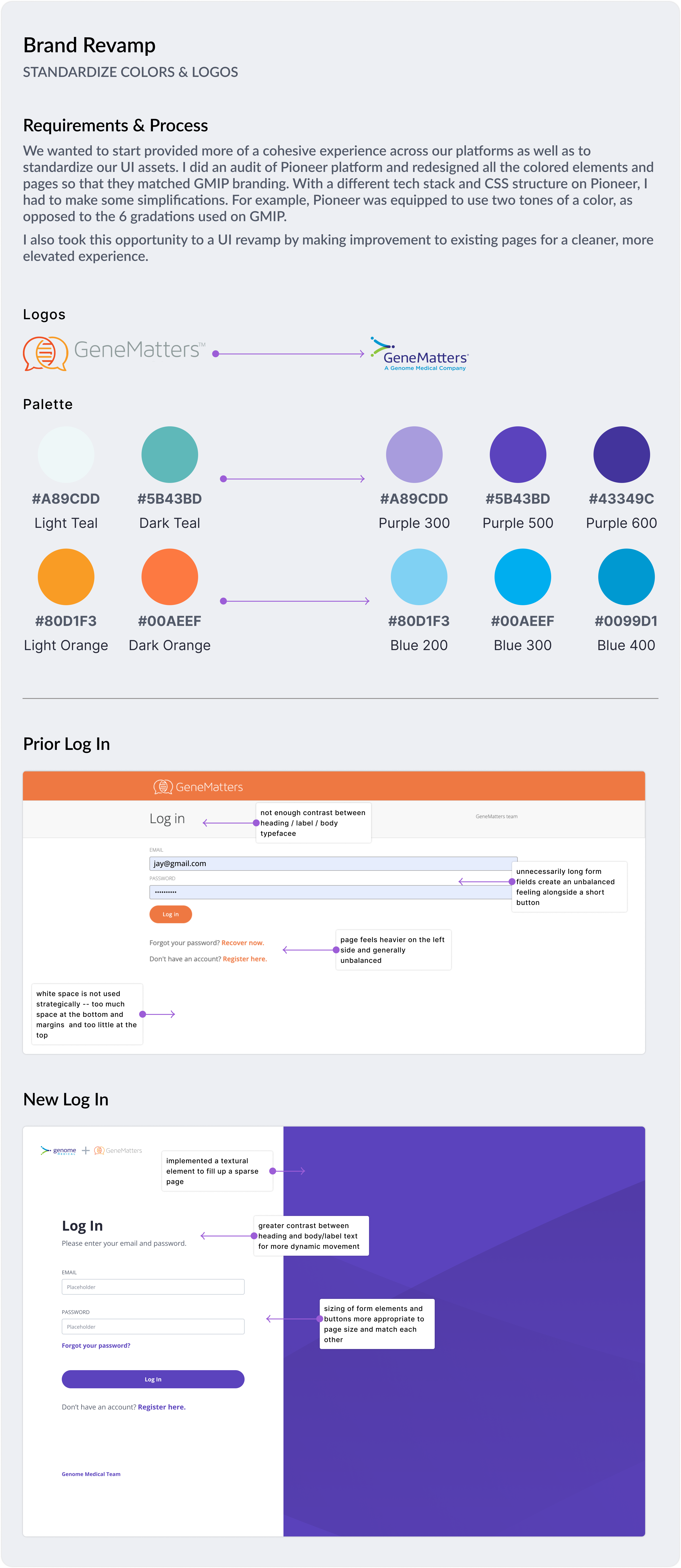Click the 'GeneMatters team' text in Prior Log In
681x1568 pixels.
tap(496, 816)
